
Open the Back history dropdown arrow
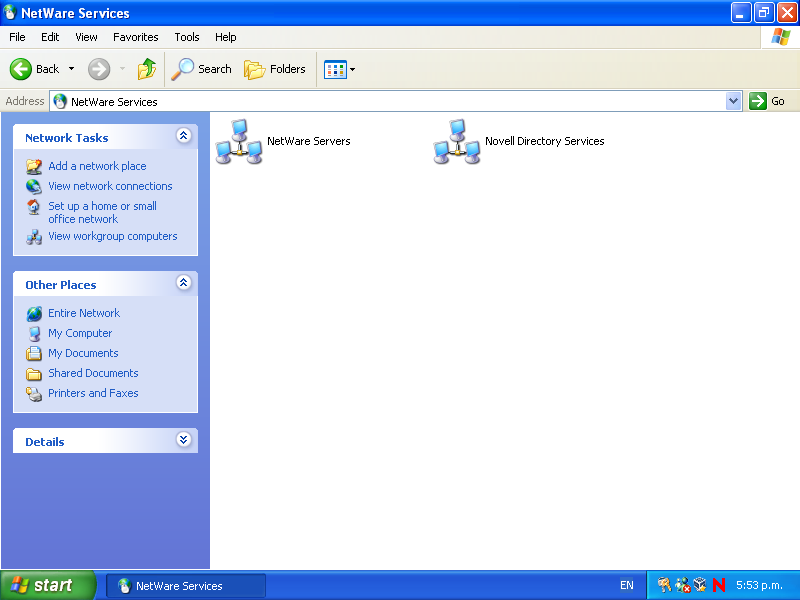click(x=71, y=69)
